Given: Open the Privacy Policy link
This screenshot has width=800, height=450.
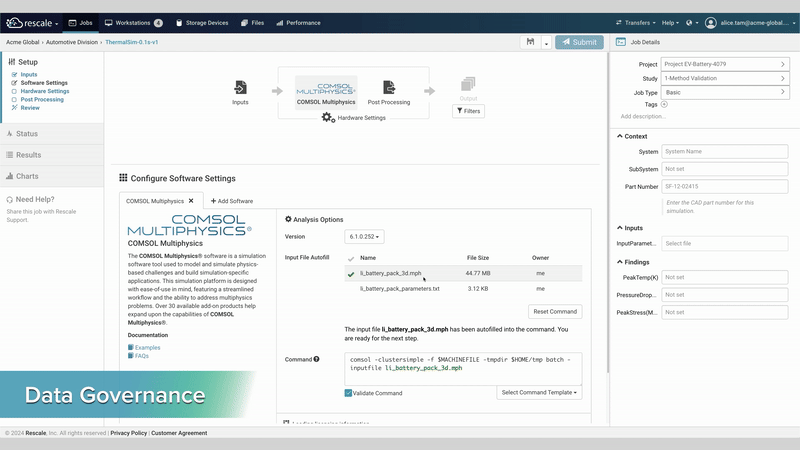Looking at the screenshot, I should coord(129,433).
